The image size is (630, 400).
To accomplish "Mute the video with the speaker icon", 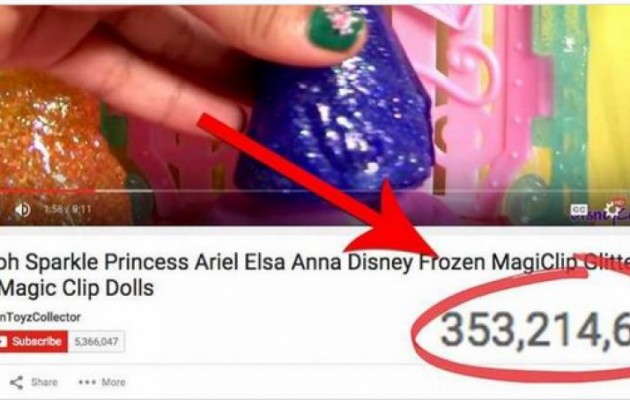I will point(22,210).
